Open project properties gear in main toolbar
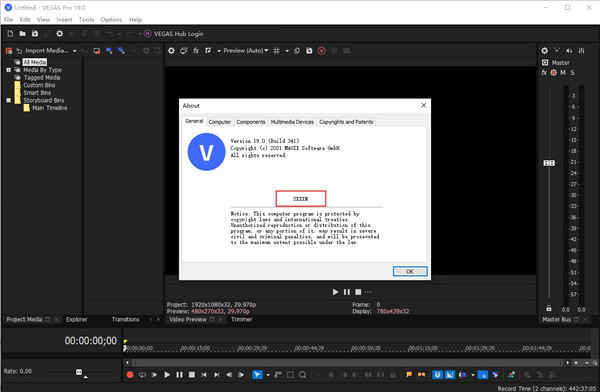This screenshot has width=600, height=392. pos(60,34)
